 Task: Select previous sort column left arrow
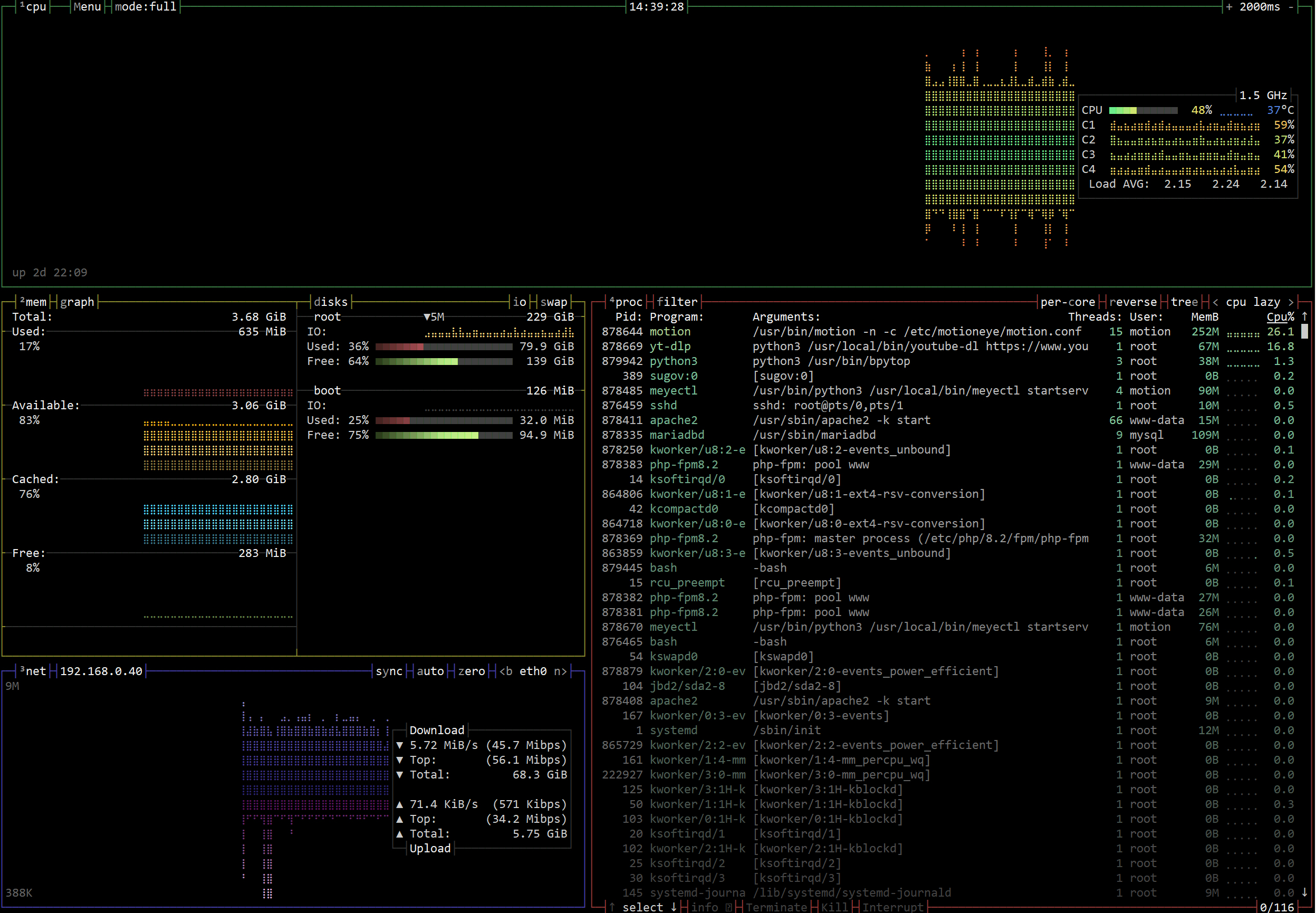tap(1215, 302)
